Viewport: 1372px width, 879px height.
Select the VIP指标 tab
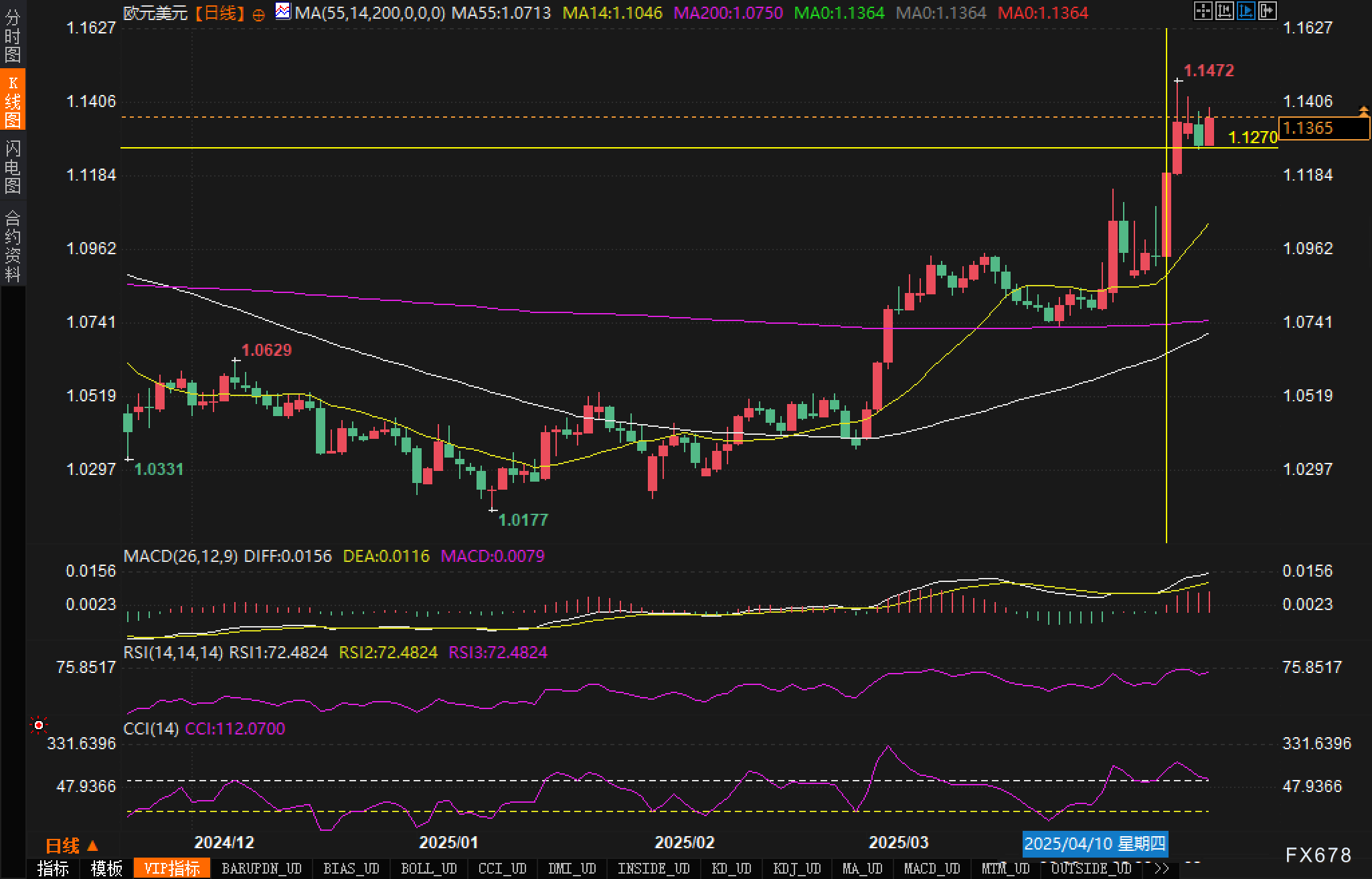[x=172, y=869]
